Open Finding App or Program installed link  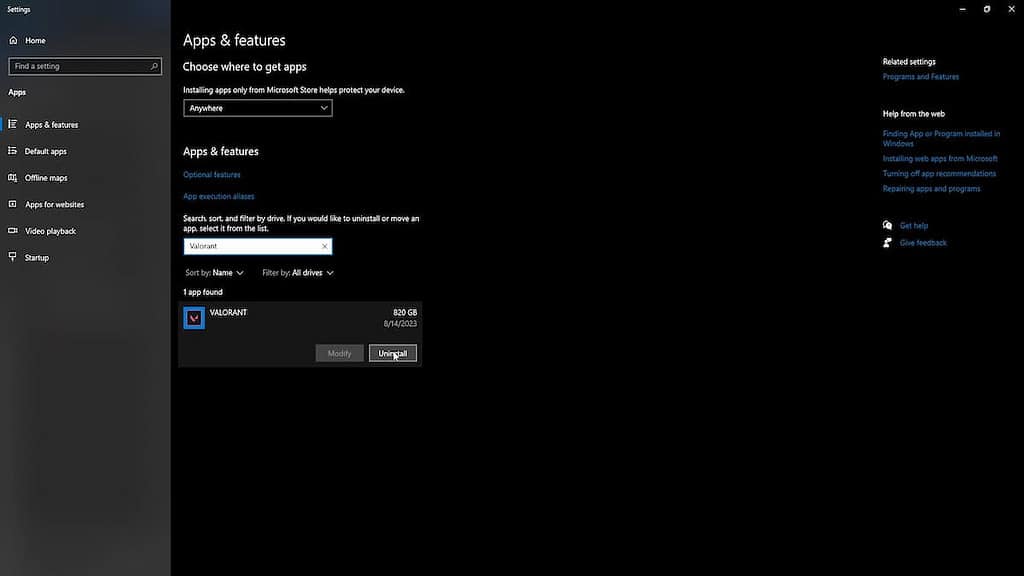(941, 138)
